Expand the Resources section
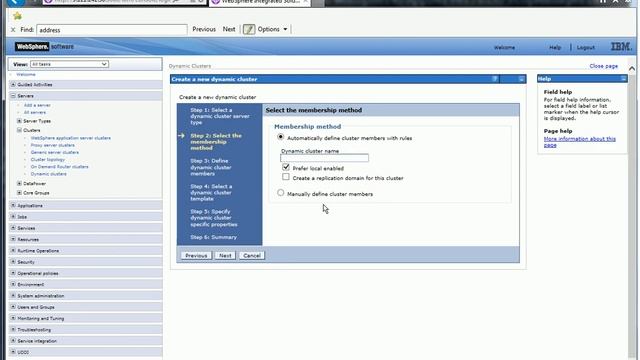640x360 pixels. coord(13,239)
